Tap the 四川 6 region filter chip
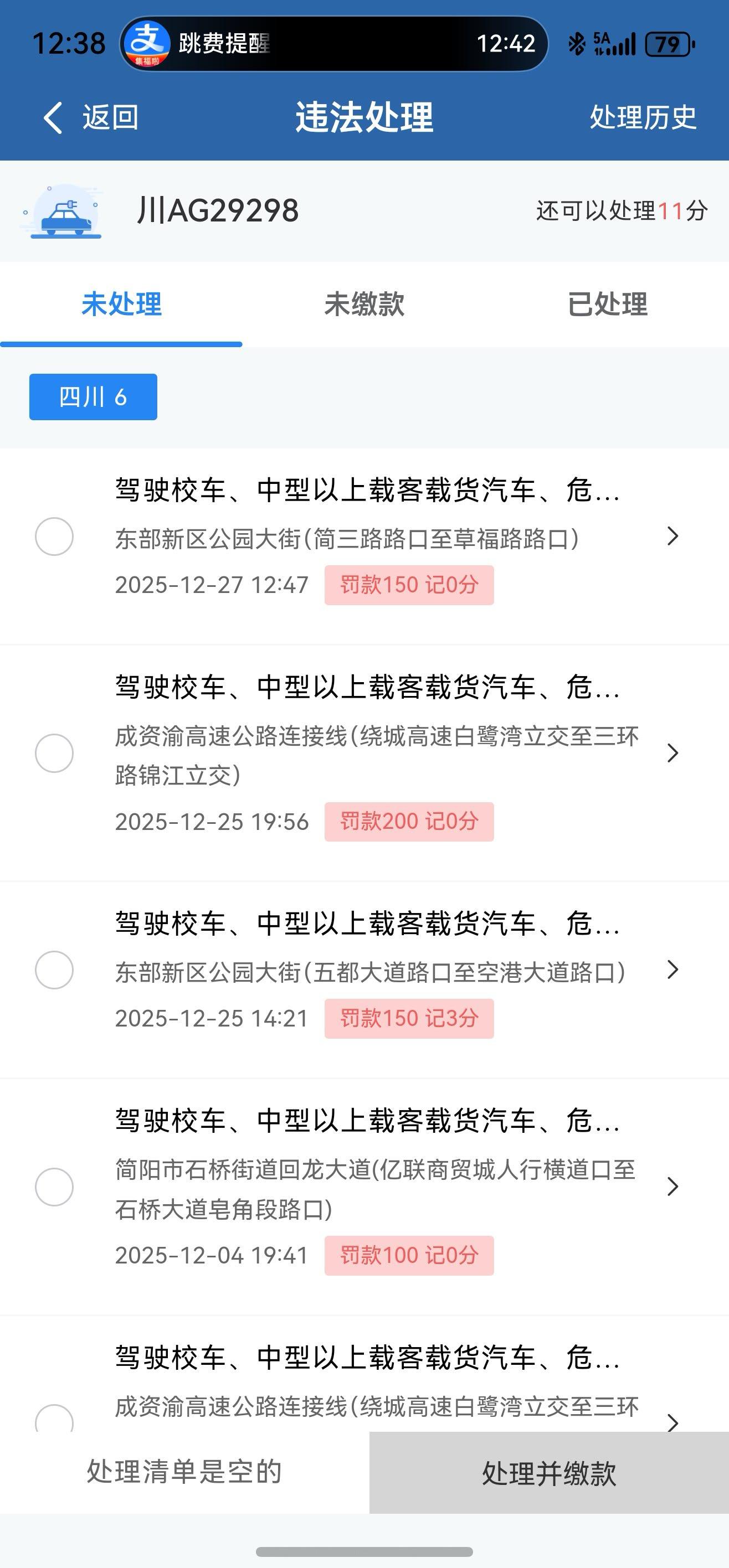Image resolution: width=729 pixels, height=1568 pixels. 93,397
